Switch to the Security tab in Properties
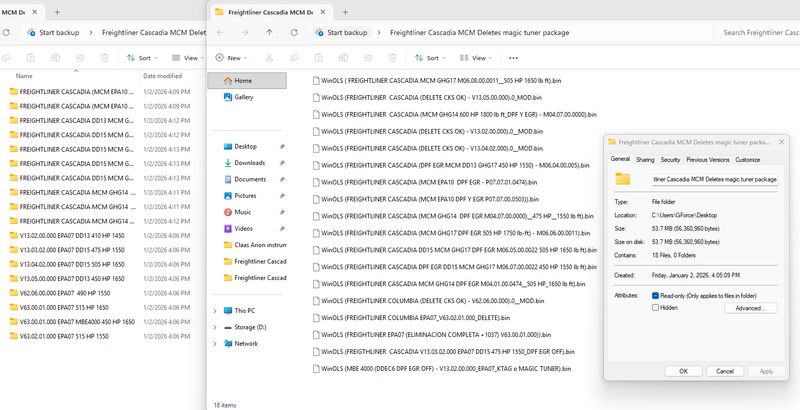 (x=670, y=159)
